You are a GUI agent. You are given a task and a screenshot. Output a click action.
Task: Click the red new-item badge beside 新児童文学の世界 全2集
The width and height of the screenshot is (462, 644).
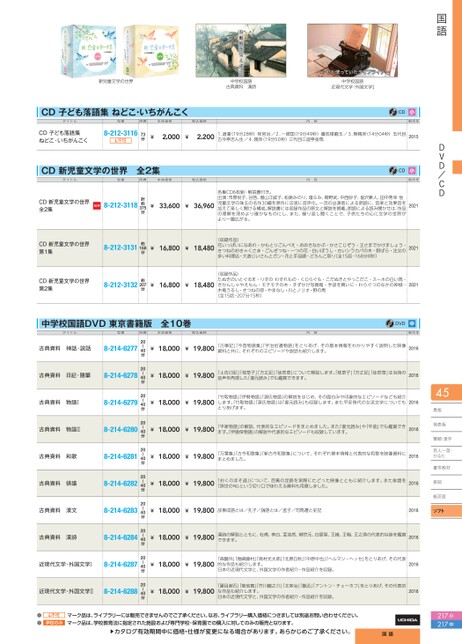click(x=97, y=205)
